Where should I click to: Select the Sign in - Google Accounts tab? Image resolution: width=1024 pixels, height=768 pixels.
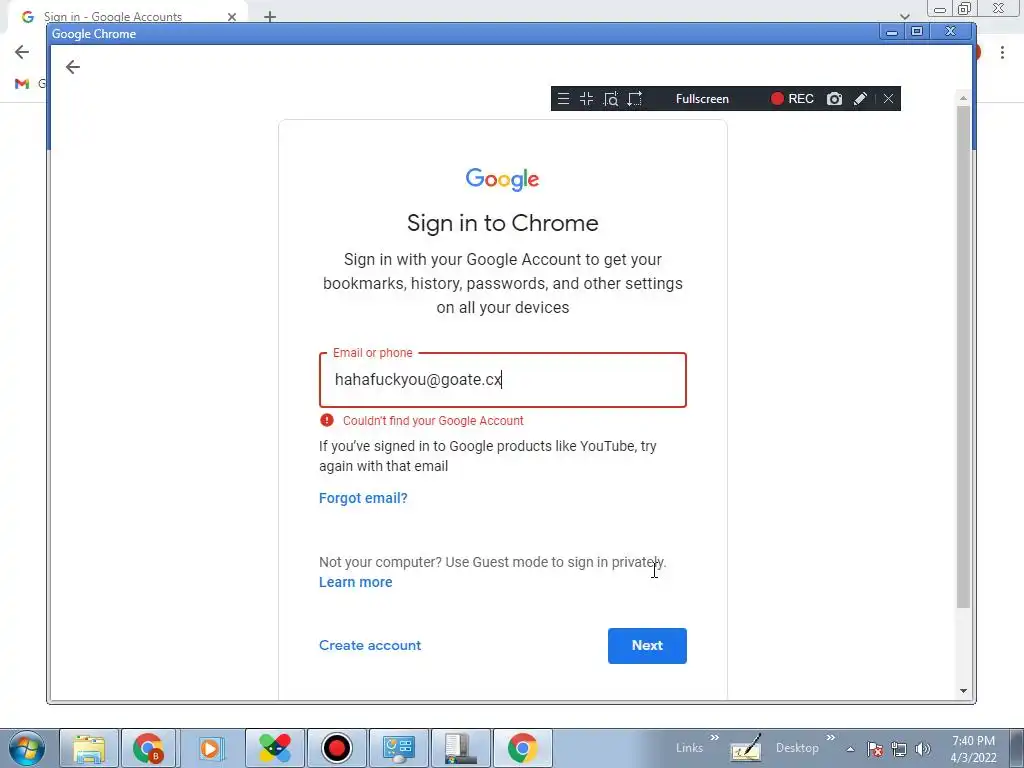[x=127, y=16]
